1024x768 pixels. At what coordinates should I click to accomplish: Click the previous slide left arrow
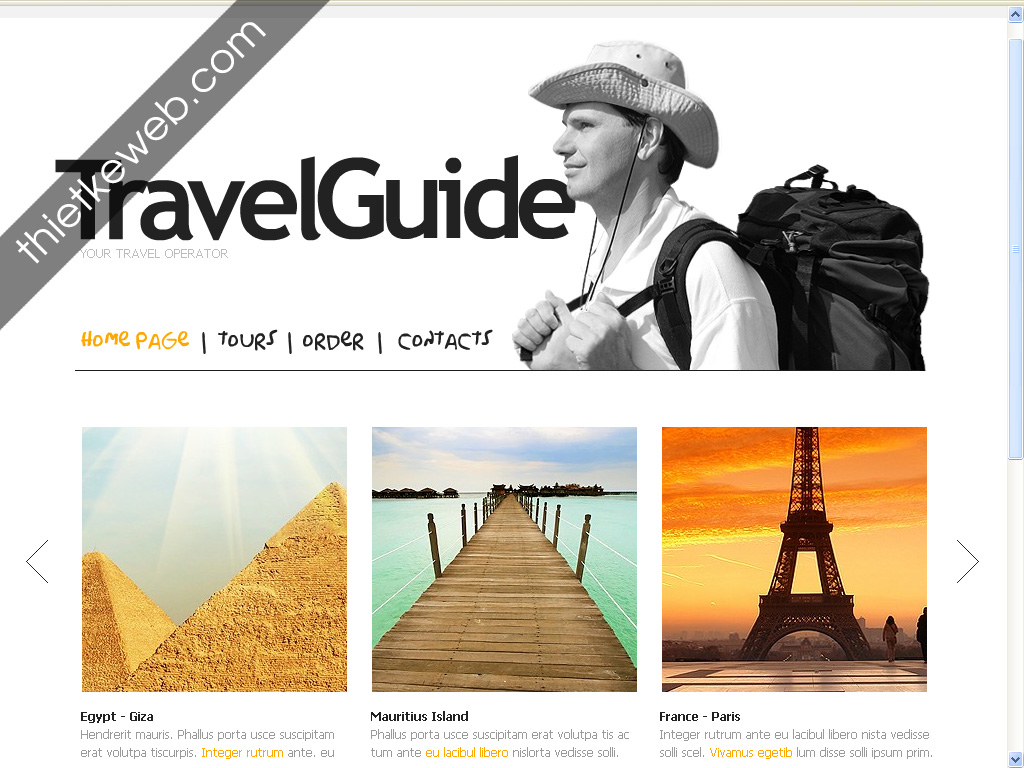(37, 561)
